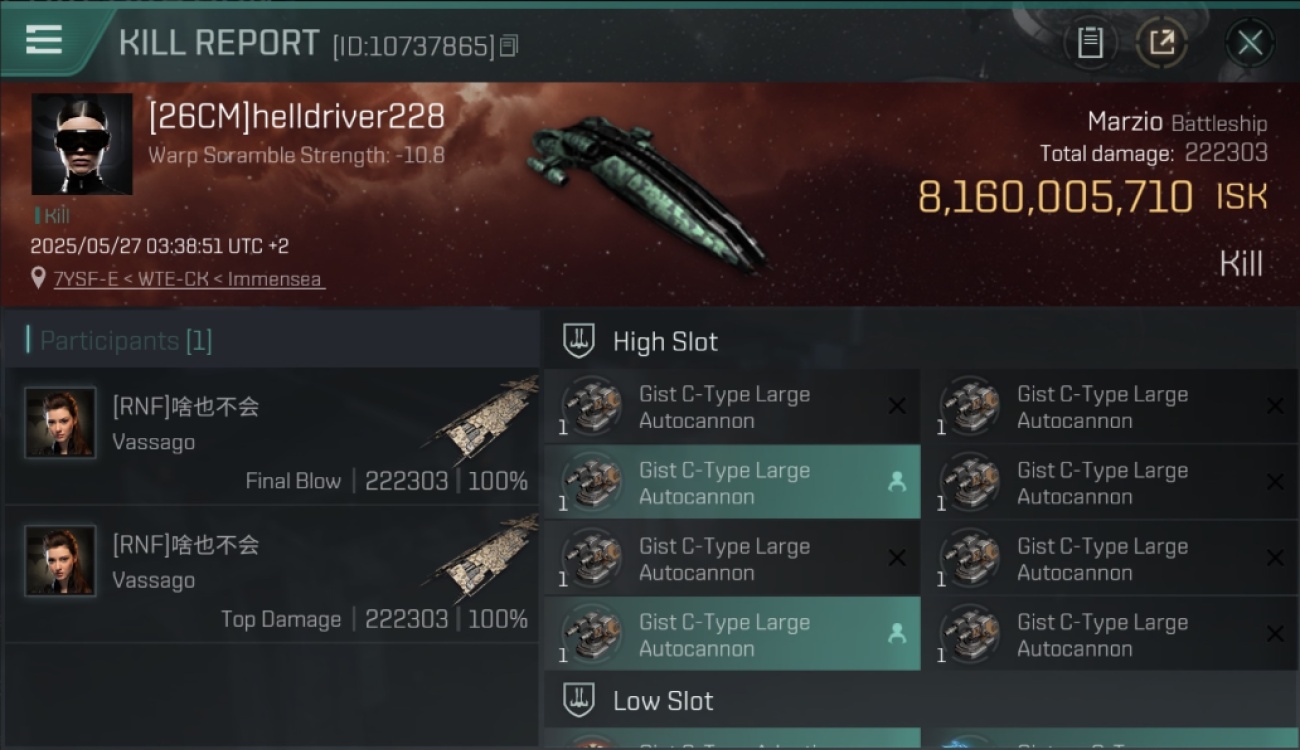Select first highlighted Gist C-Type Autocannon
The height and width of the screenshot is (750, 1300).
(732, 482)
